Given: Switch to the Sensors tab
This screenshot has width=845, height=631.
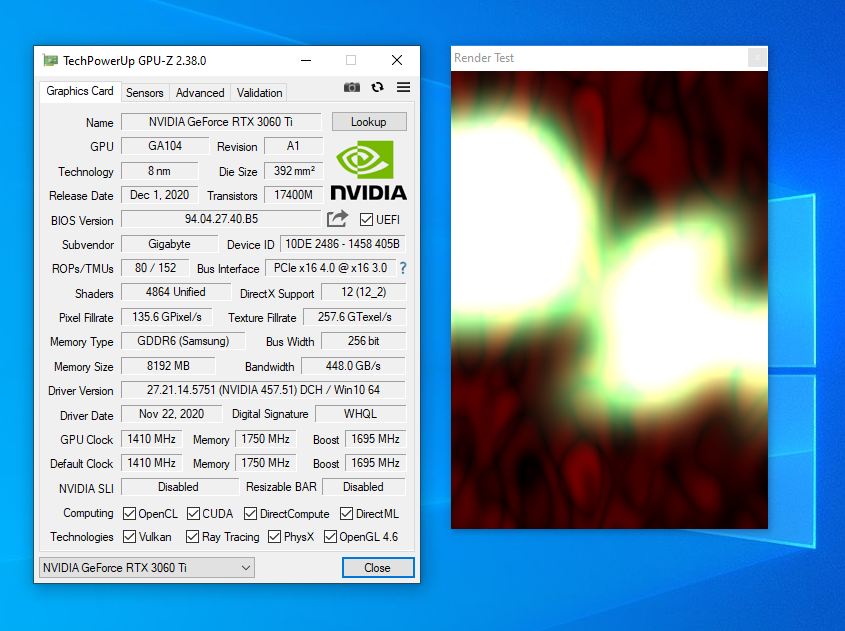Looking at the screenshot, I should tap(144, 93).
